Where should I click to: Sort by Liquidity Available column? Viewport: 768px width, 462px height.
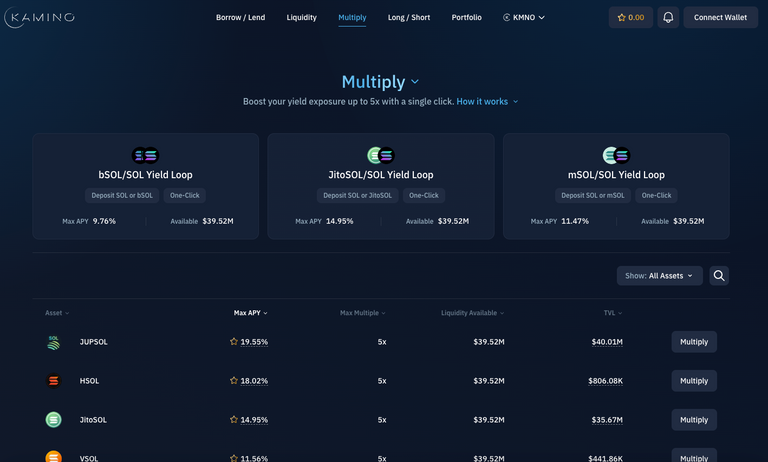click(473, 313)
